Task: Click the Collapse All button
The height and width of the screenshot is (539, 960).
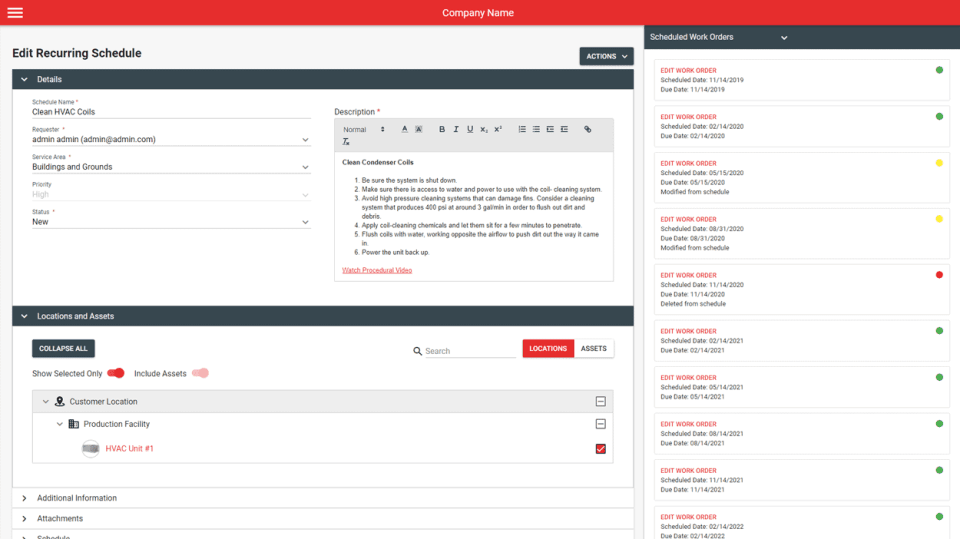Action: tap(63, 349)
